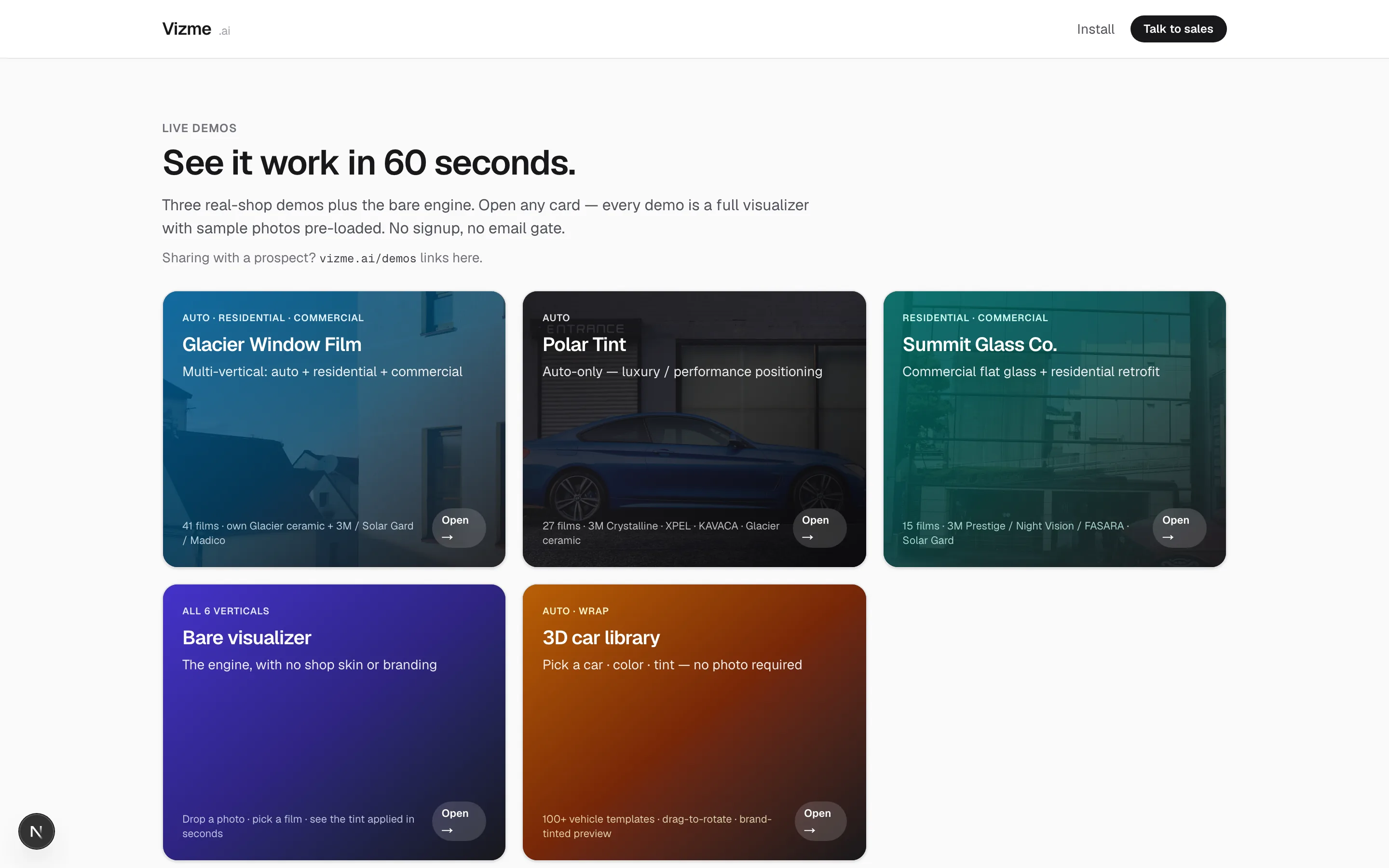
Task: Click the Glacier Window Film card title
Action: [x=272, y=344]
